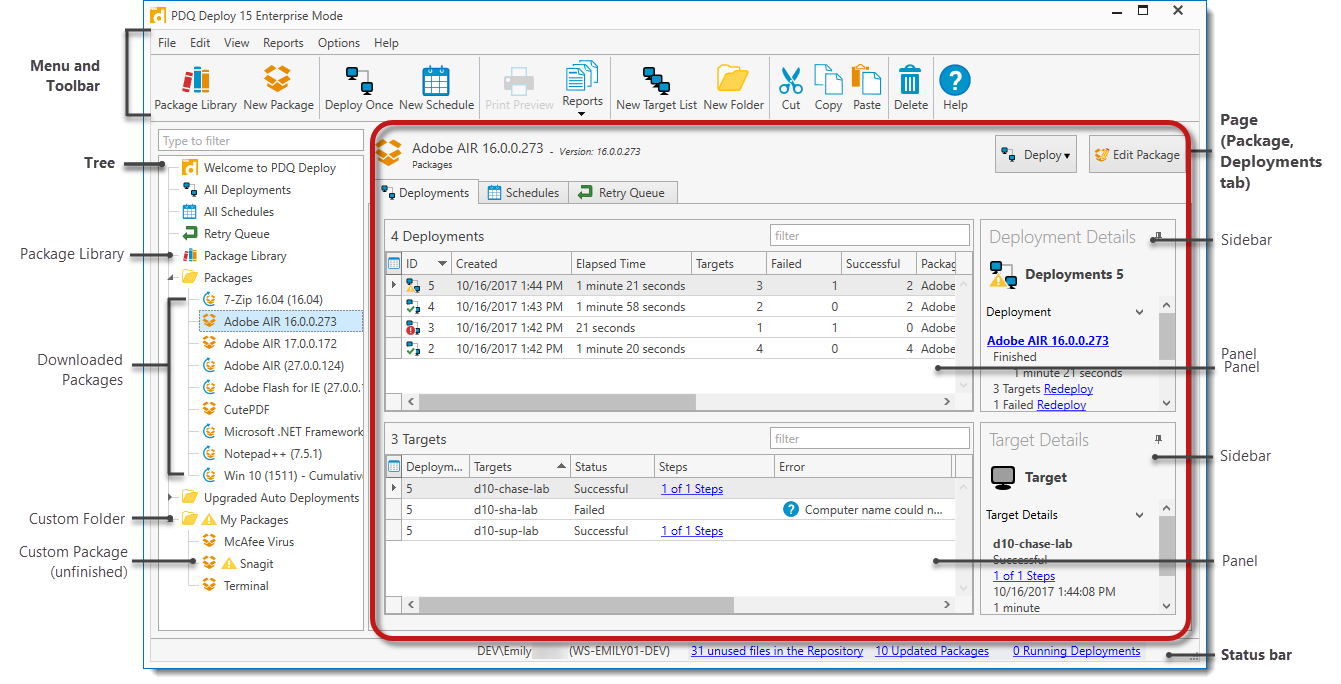Click the Target Details pin icon

point(1158,440)
